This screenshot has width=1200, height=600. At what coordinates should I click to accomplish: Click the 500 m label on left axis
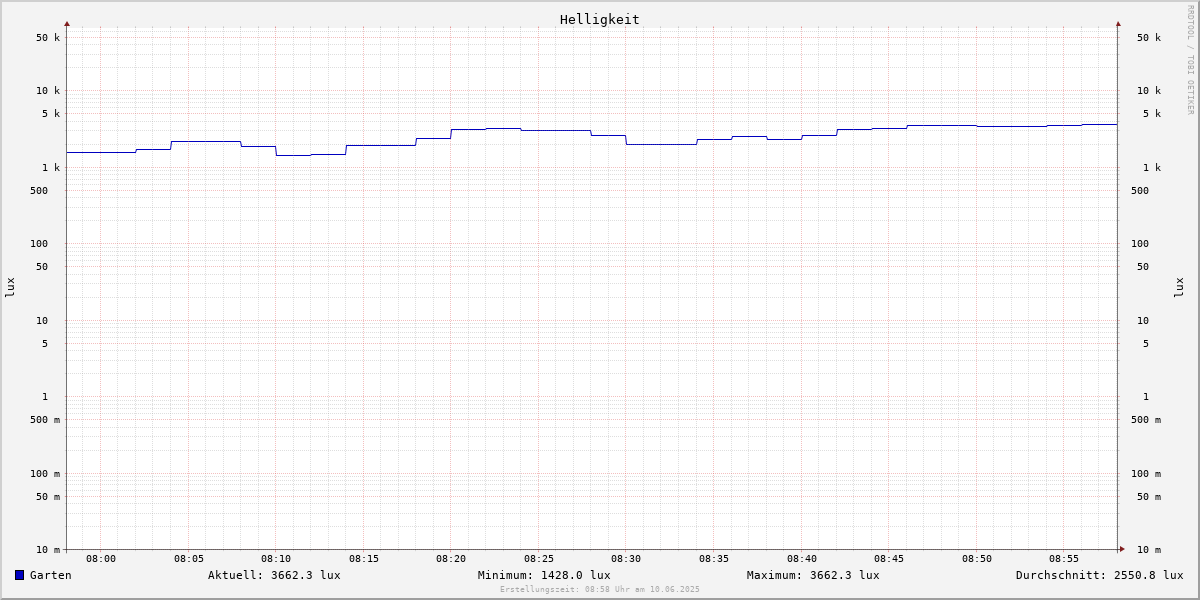point(45,420)
